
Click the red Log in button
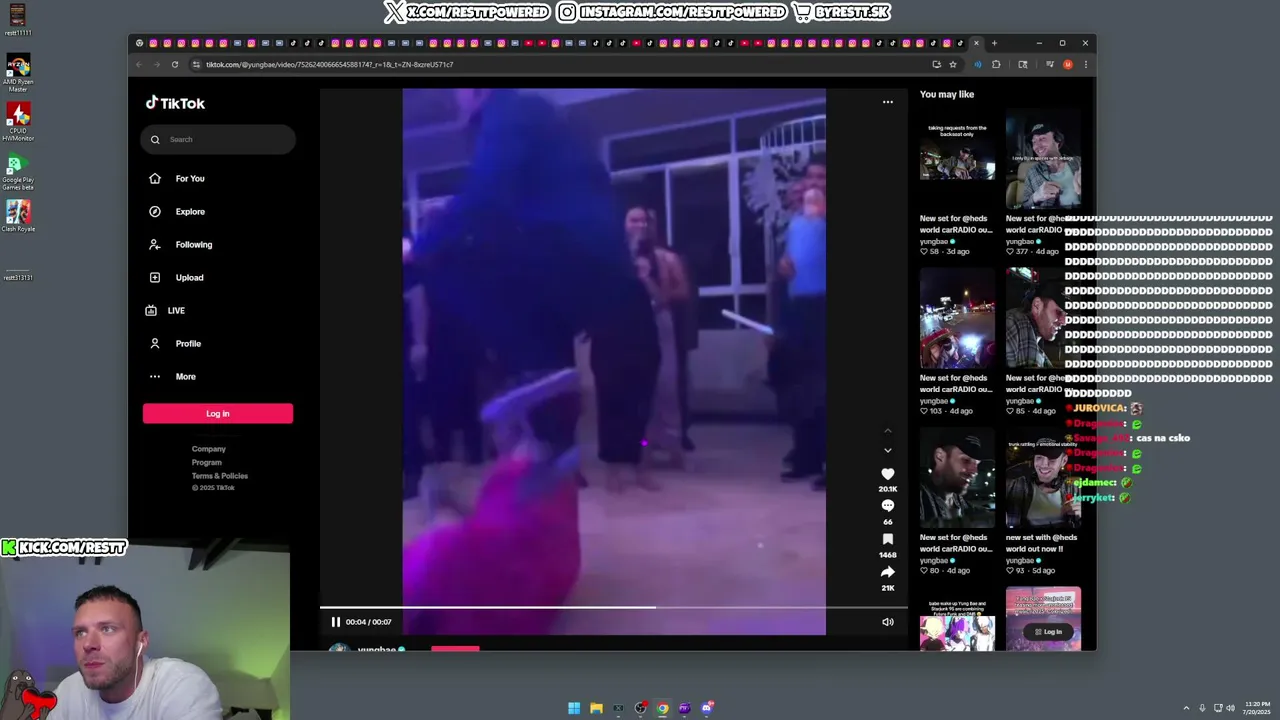(x=218, y=413)
